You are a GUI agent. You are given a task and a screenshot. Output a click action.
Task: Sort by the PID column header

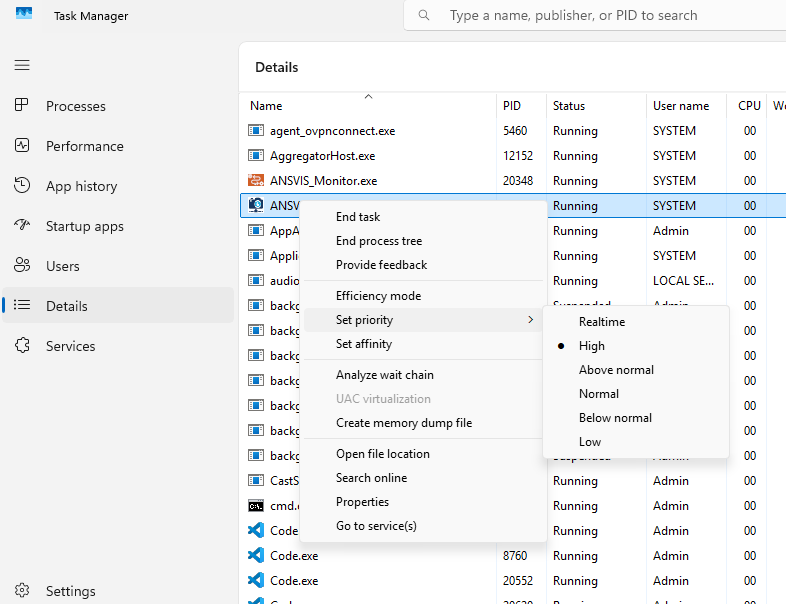512,106
